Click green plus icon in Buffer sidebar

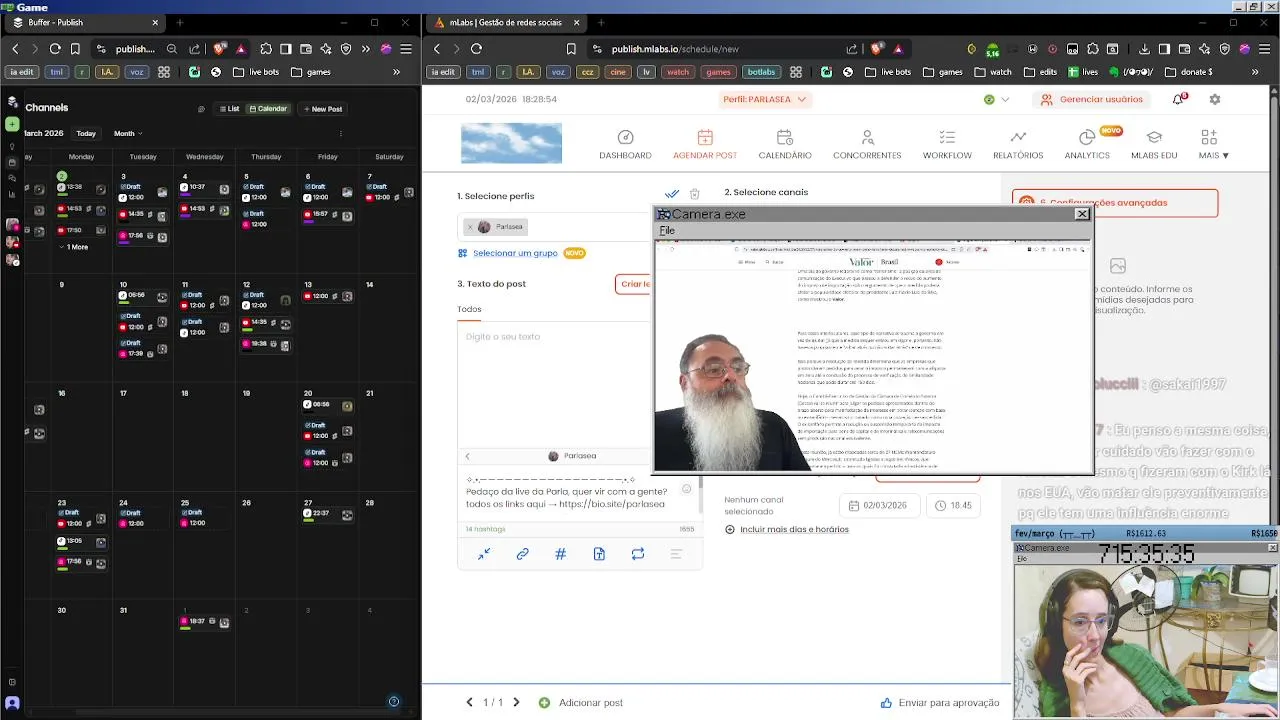(x=12, y=124)
